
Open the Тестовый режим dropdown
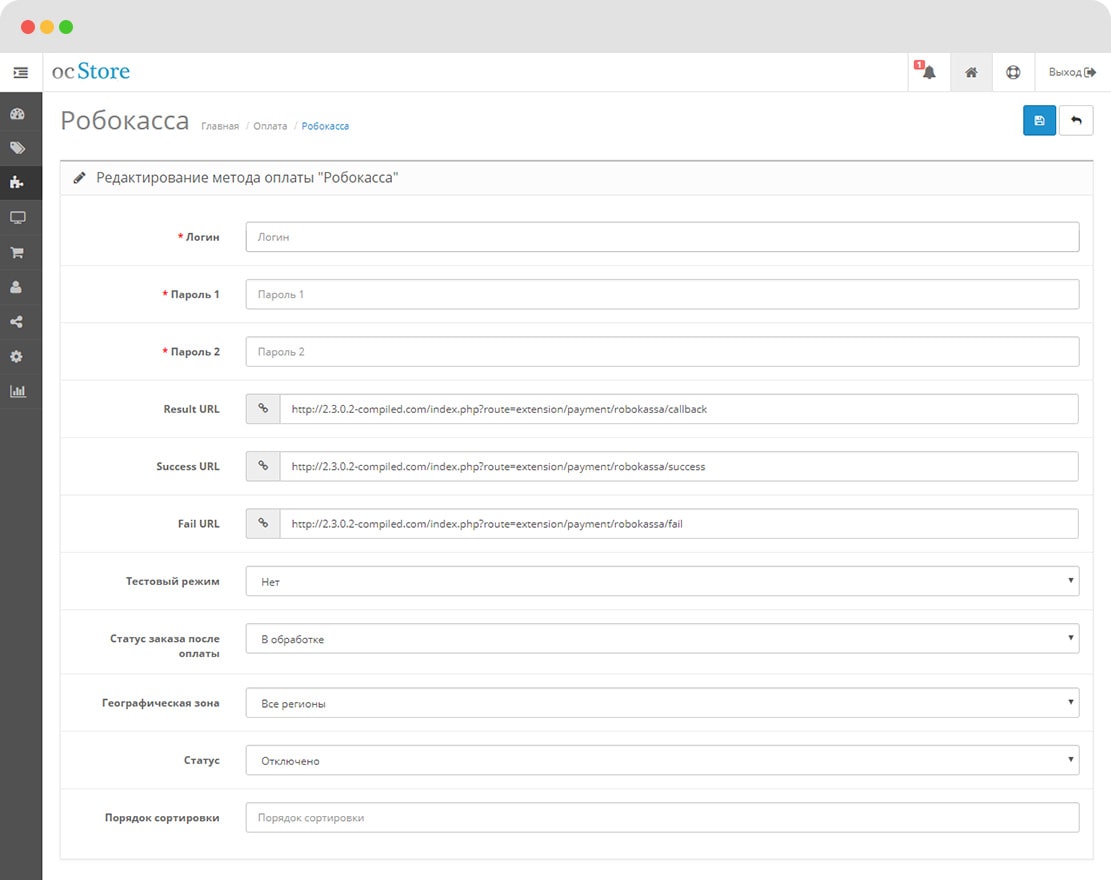coord(662,581)
